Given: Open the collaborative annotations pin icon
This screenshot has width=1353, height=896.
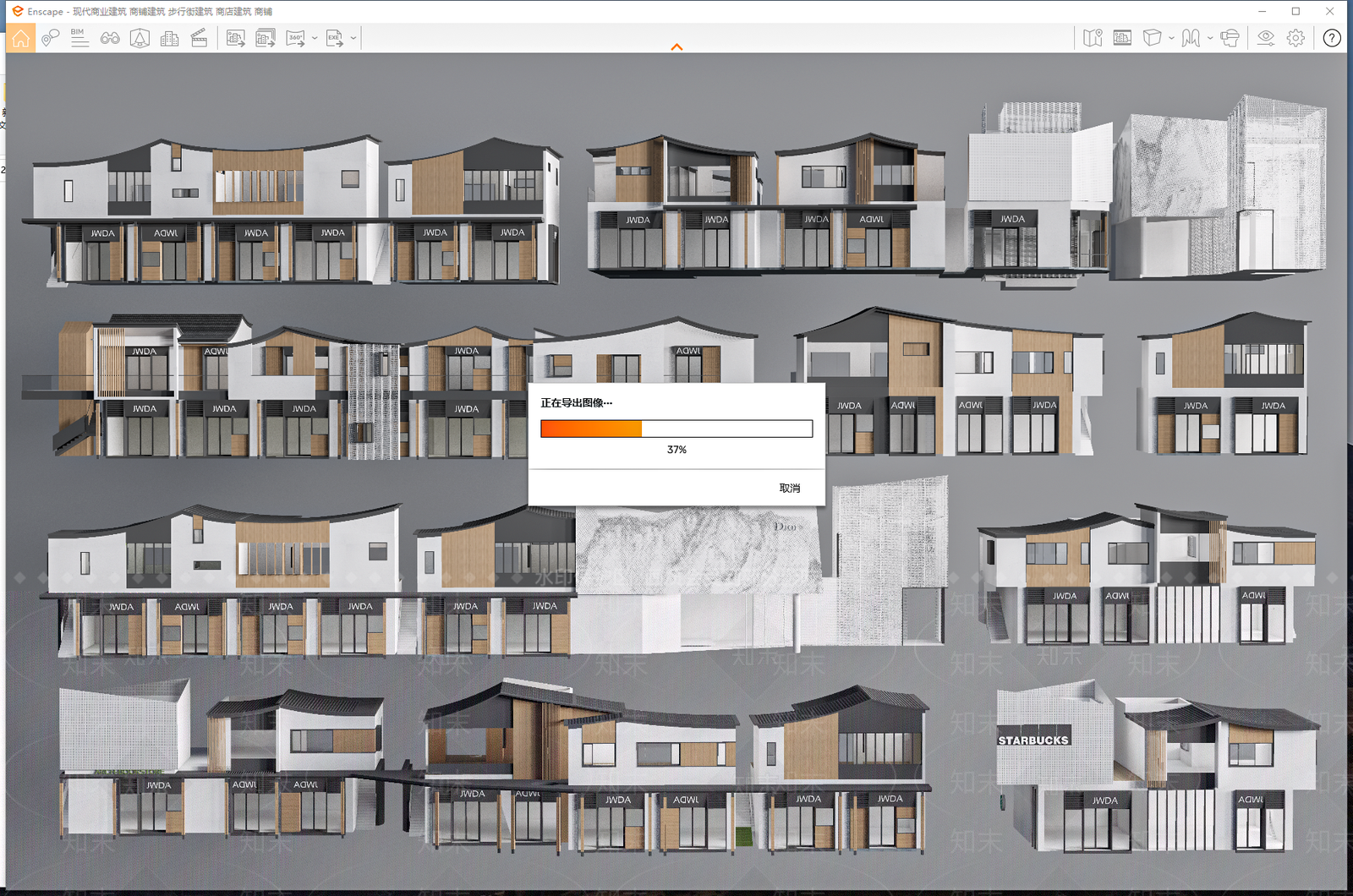Looking at the screenshot, I should click(50, 38).
